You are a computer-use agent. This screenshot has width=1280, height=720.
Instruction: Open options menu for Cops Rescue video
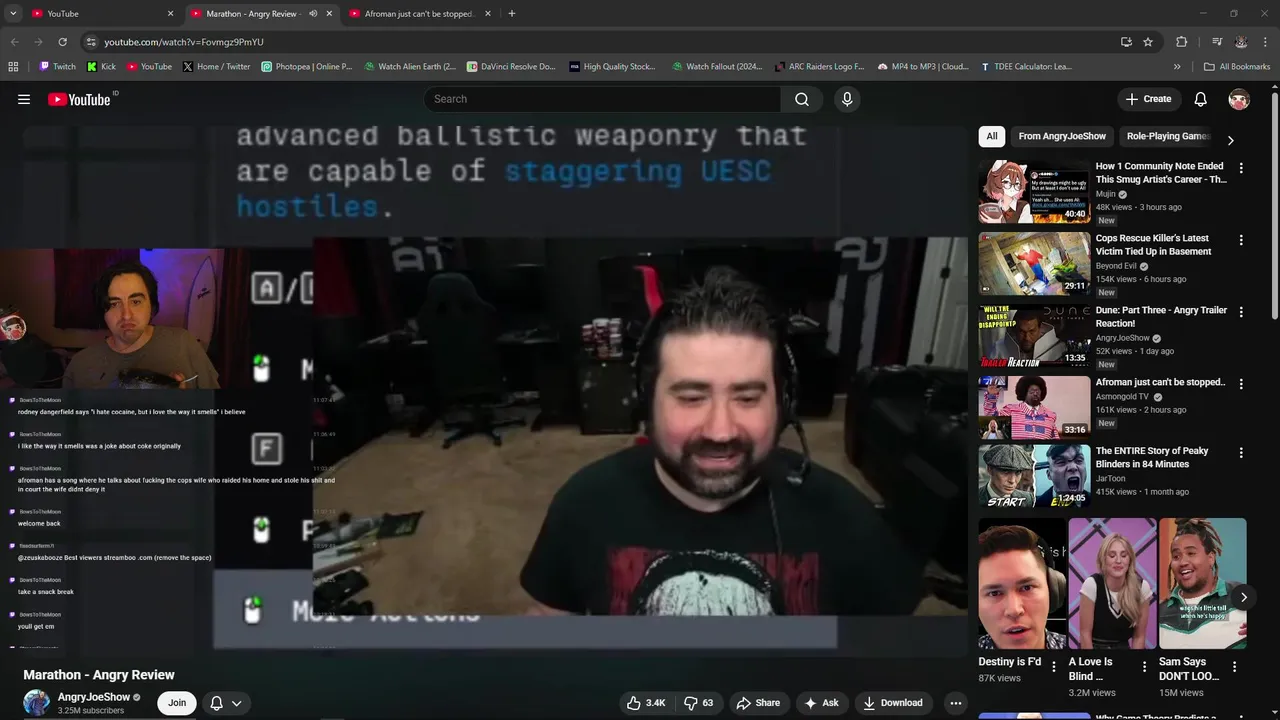(1241, 240)
